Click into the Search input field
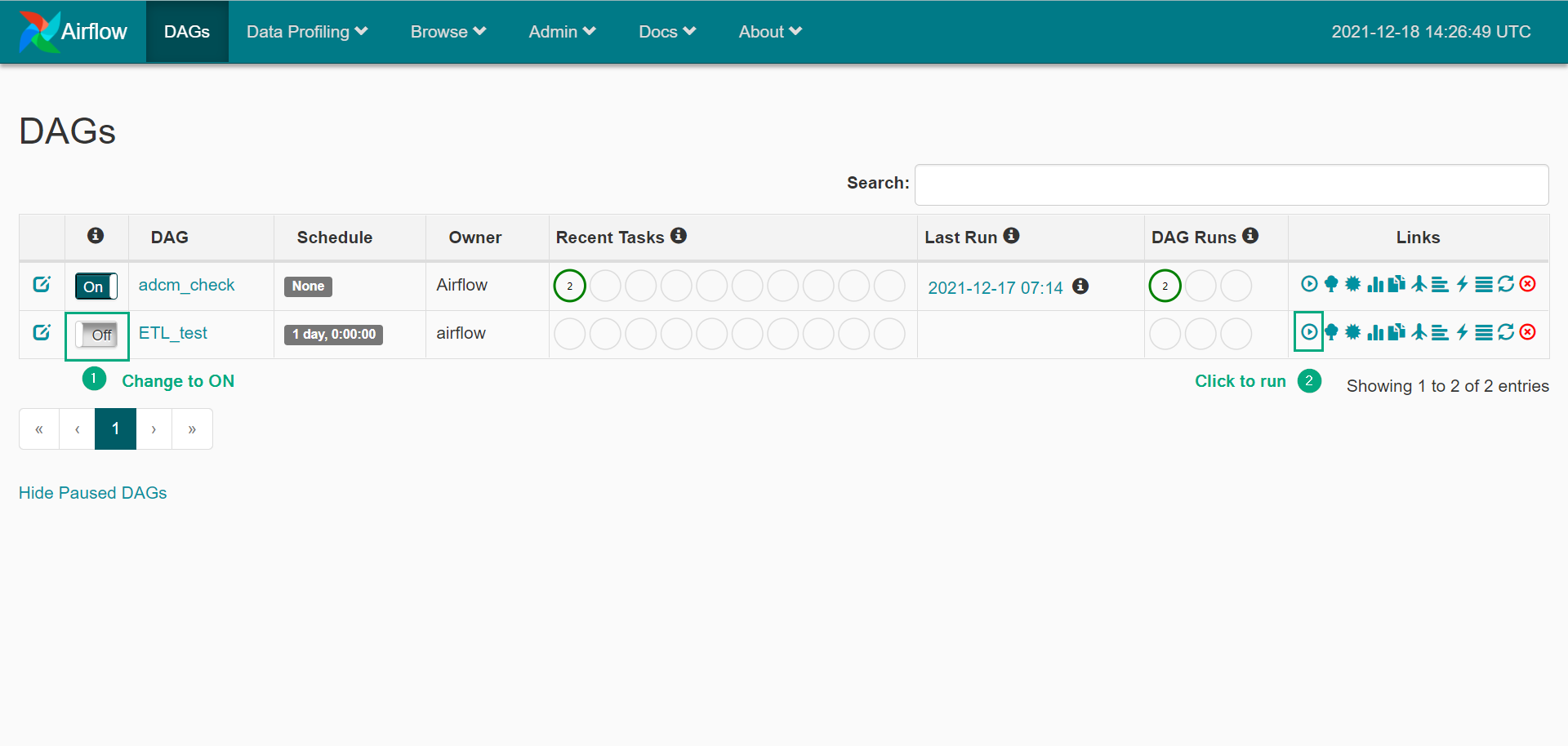1568x746 pixels. [1231, 184]
